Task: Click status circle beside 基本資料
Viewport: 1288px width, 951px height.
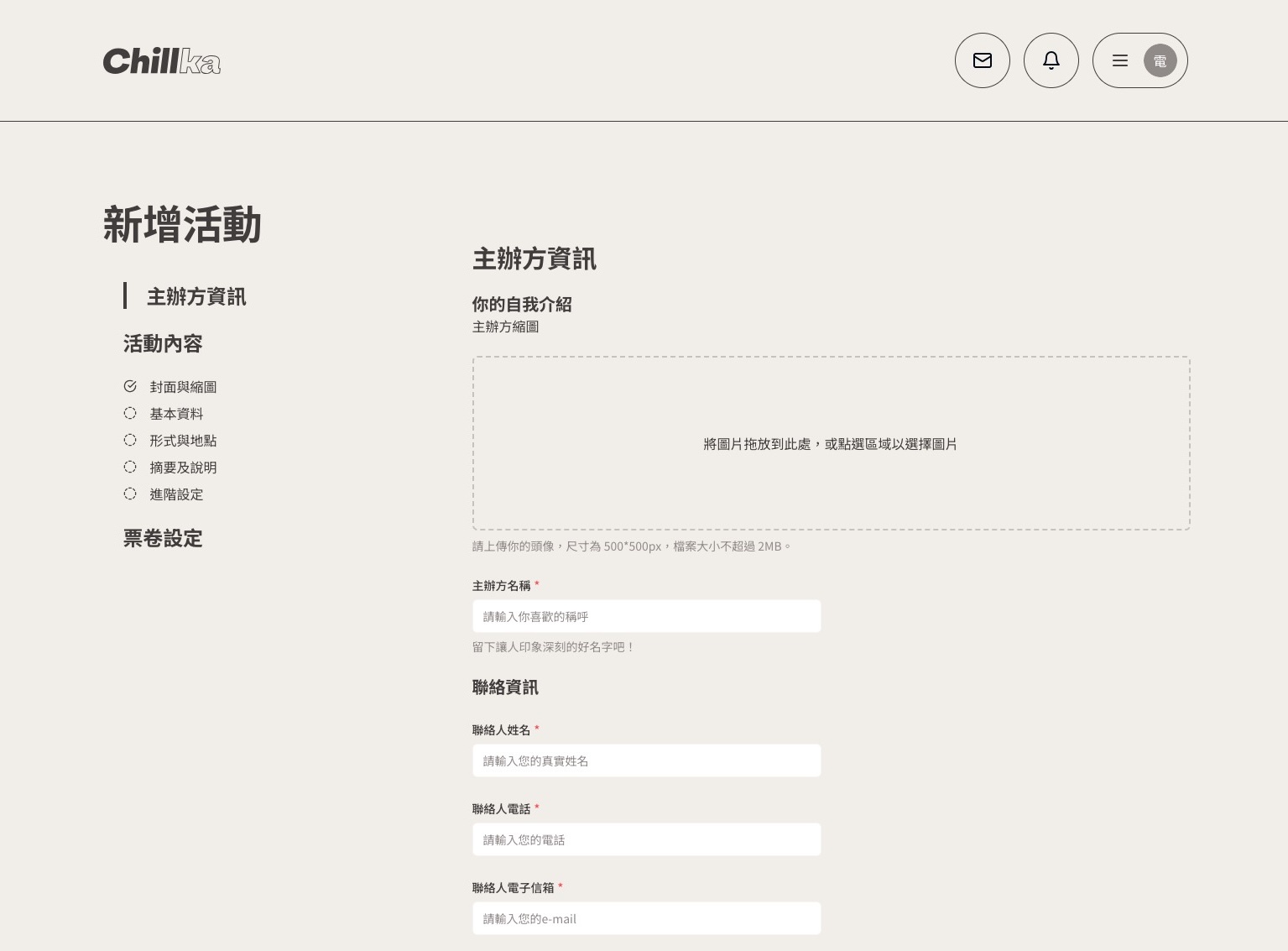Action: [130, 413]
